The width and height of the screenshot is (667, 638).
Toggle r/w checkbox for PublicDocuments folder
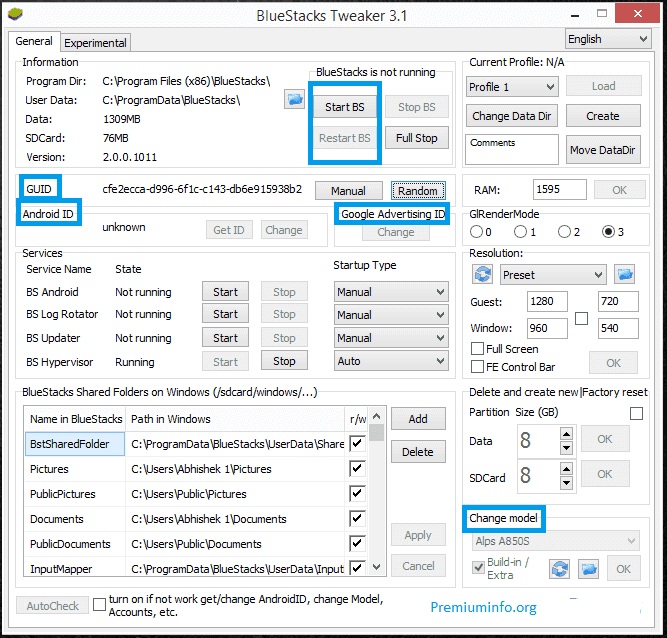click(357, 544)
